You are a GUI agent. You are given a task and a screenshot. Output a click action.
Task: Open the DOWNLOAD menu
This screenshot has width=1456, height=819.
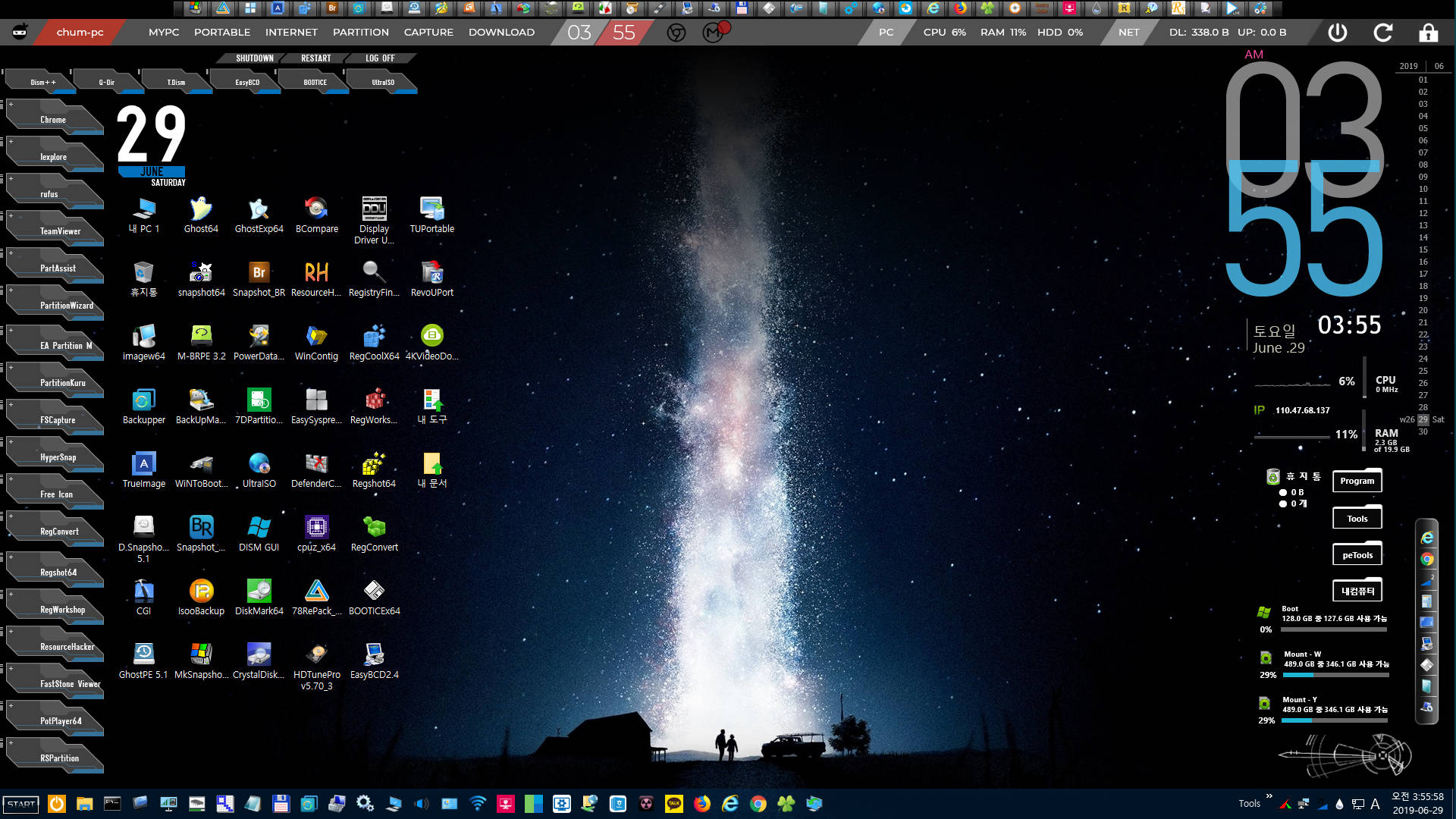(x=501, y=33)
